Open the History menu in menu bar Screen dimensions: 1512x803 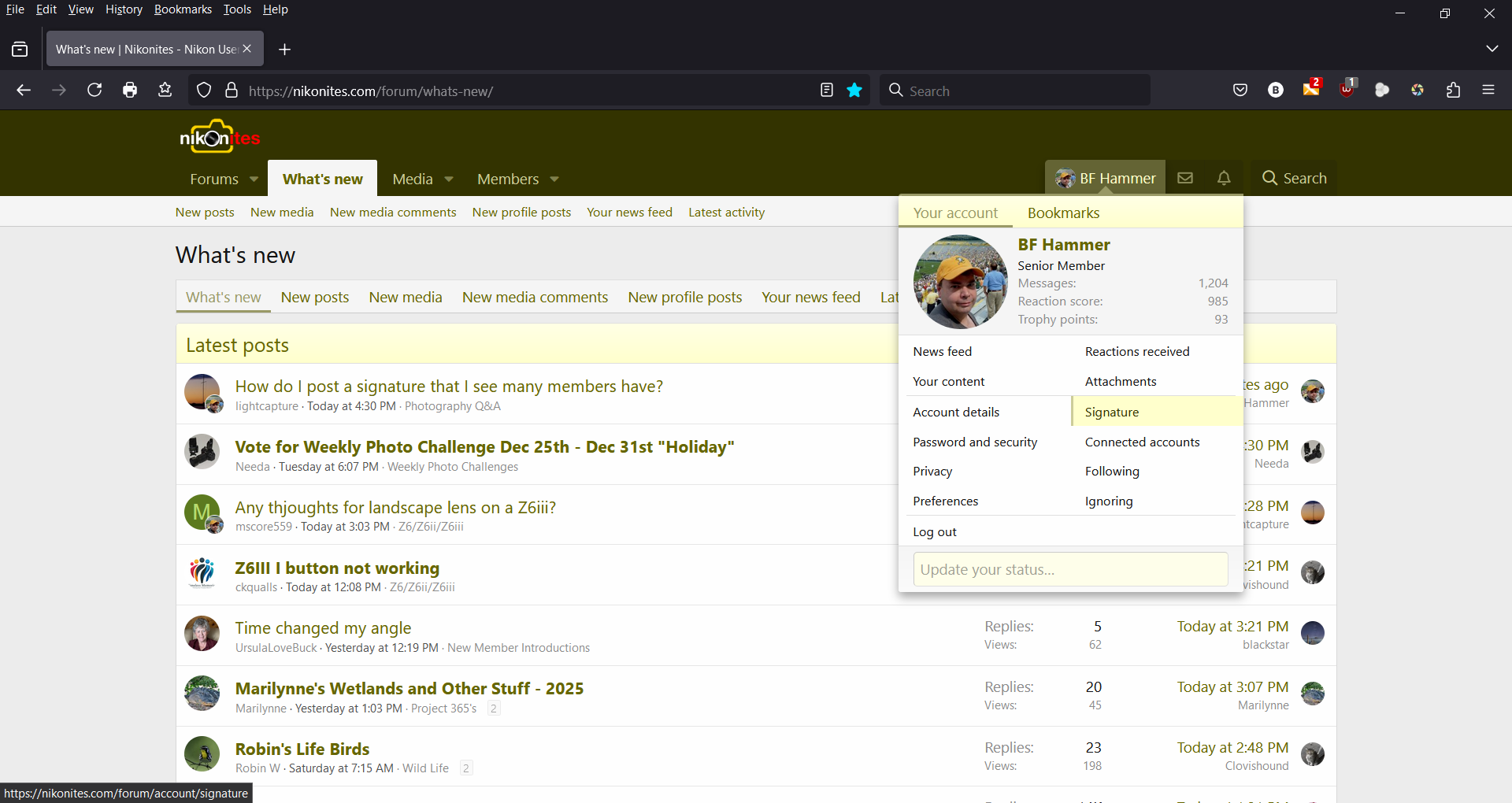coord(124,9)
